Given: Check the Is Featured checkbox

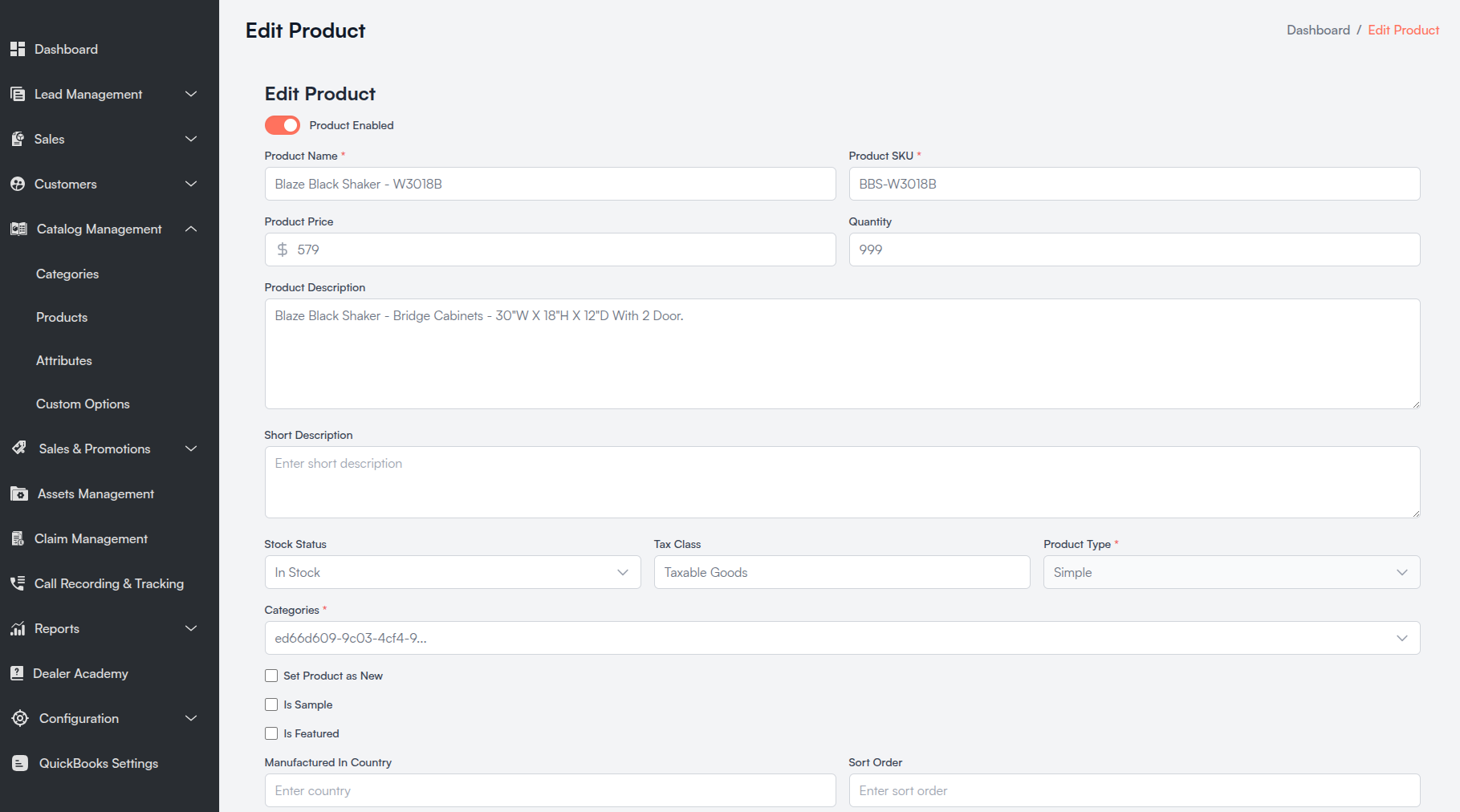Looking at the screenshot, I should (x=271, y=733).
